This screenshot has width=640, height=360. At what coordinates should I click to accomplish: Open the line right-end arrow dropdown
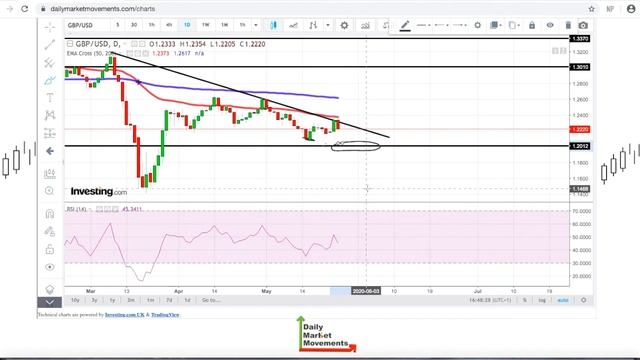(460, 25)
